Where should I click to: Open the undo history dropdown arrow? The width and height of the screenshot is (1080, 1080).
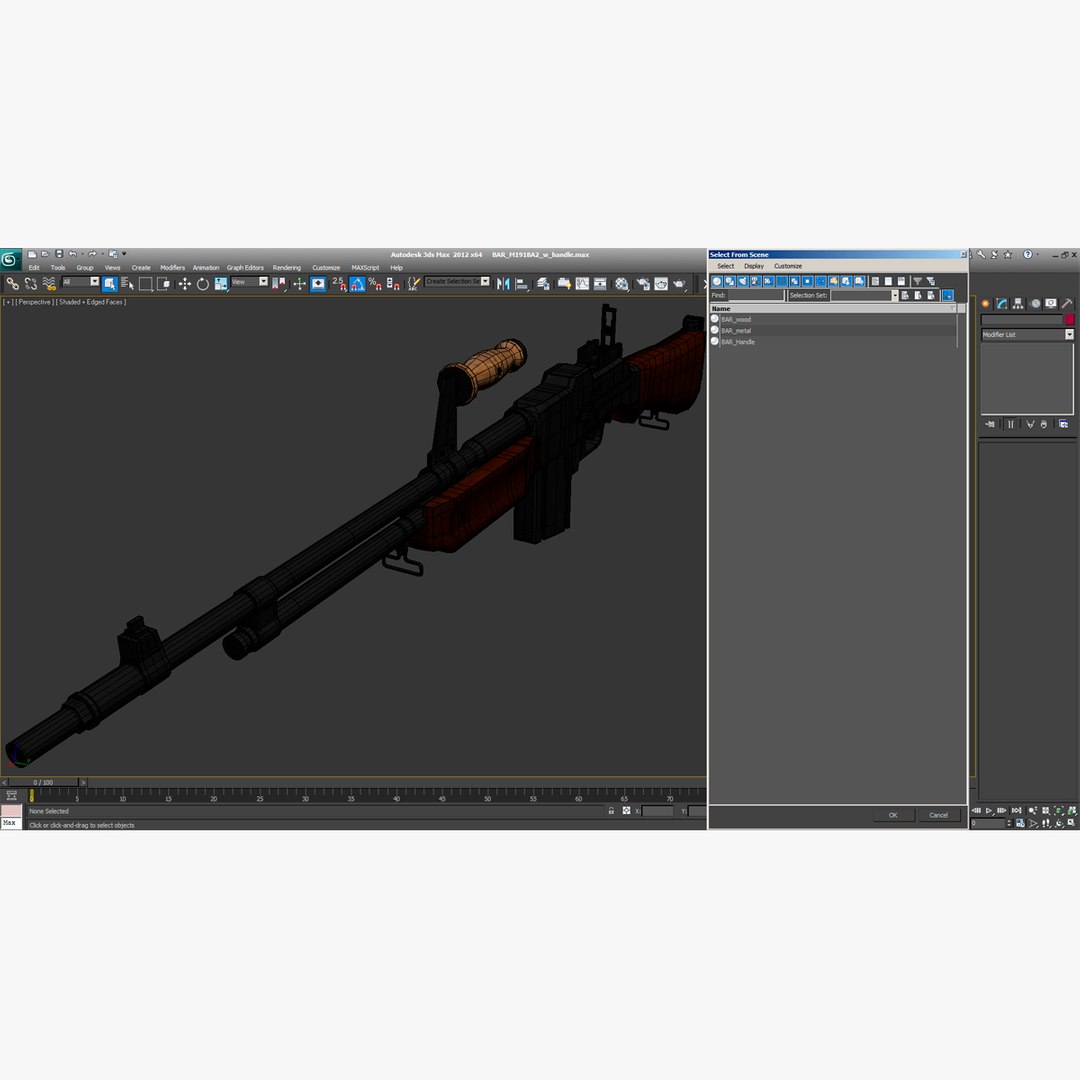[x=82, y=254]
